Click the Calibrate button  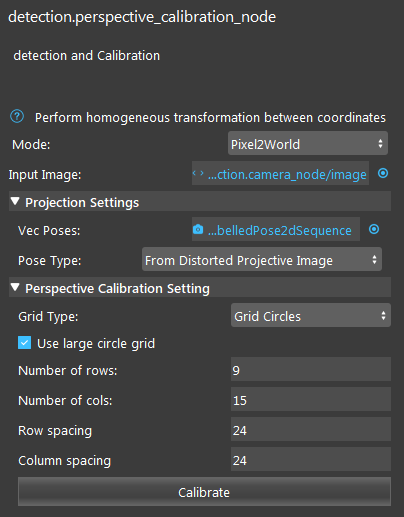point(204,492)
